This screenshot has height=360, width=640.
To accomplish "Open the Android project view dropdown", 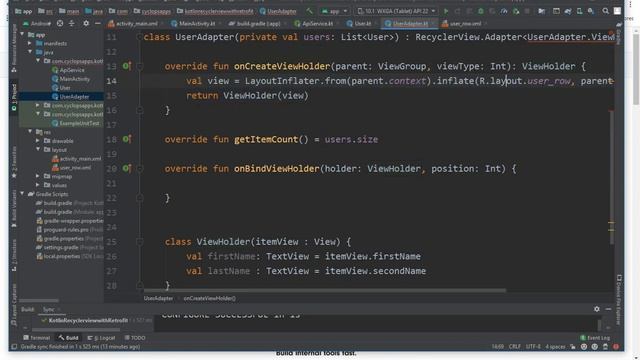I will tap(37, 24).
